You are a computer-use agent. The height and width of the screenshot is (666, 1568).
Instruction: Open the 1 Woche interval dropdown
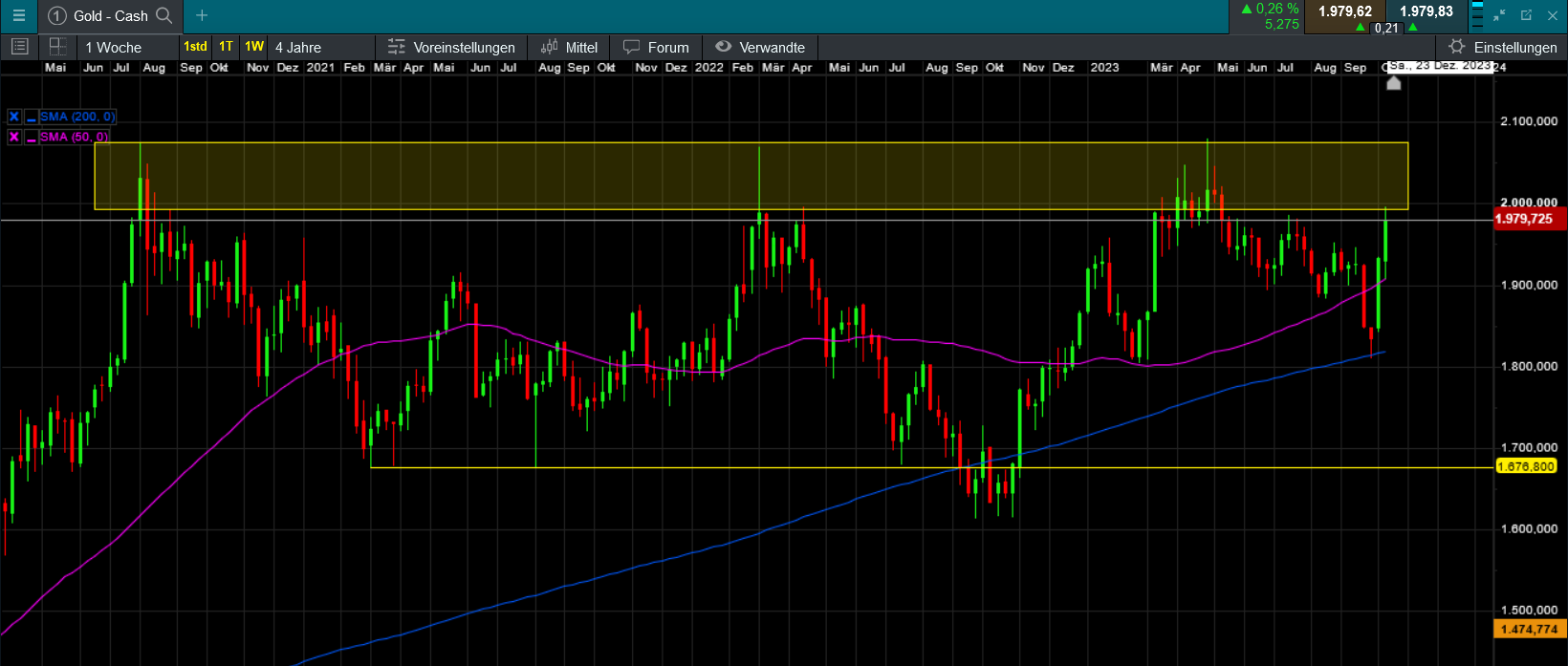(x=113, y=48)
